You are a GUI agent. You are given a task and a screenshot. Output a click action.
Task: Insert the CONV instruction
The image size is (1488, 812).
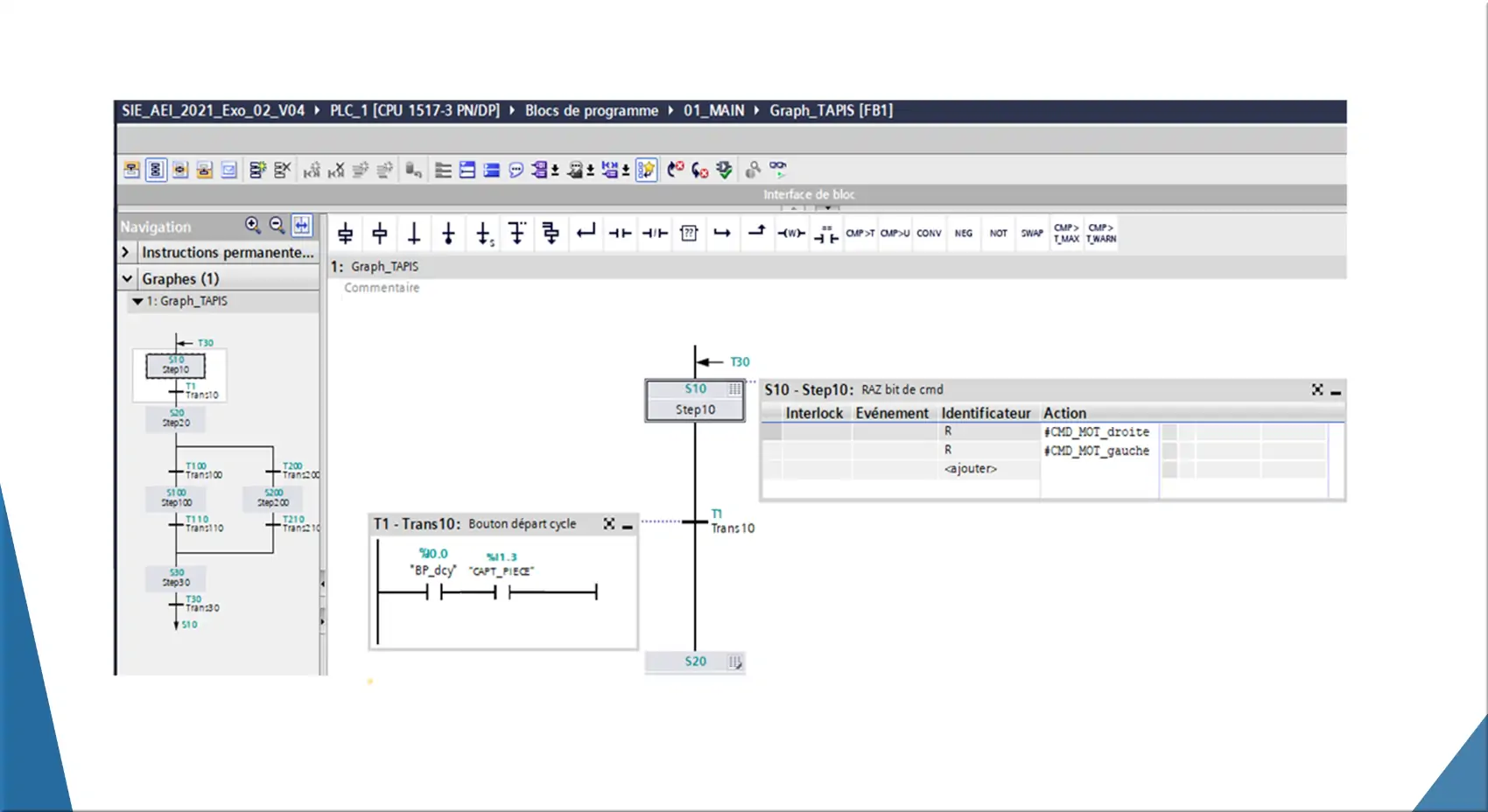coord(929,234)
